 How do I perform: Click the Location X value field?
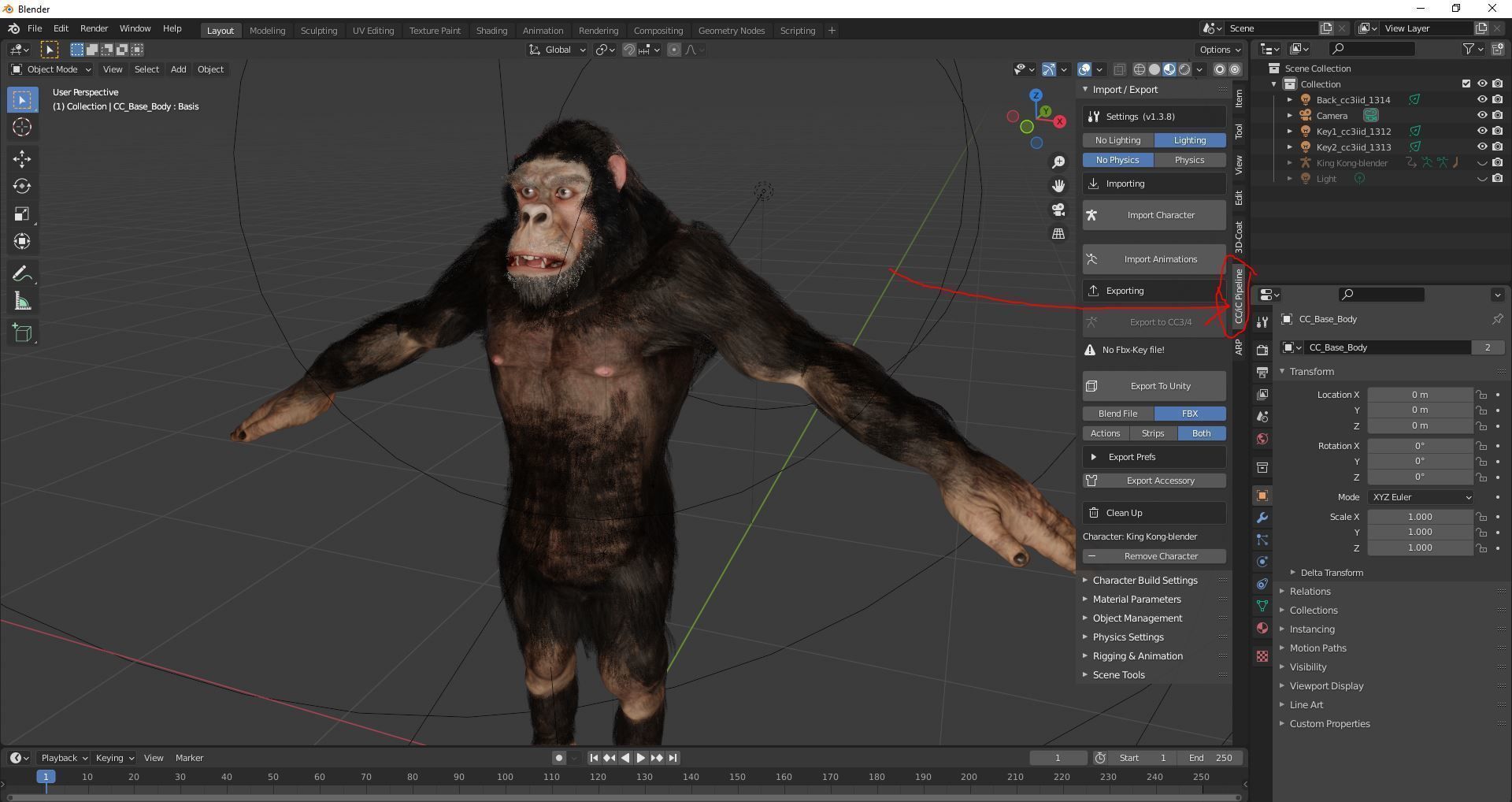1420,395
